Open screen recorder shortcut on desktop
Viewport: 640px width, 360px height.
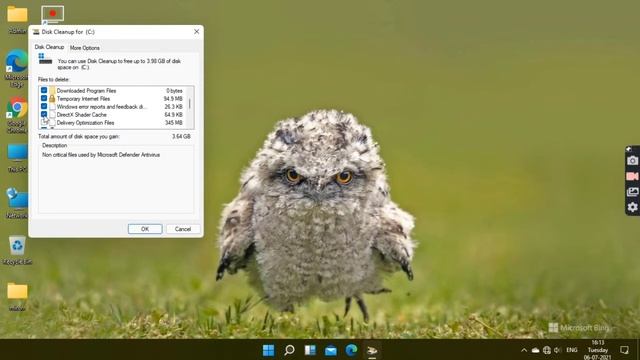53,15
